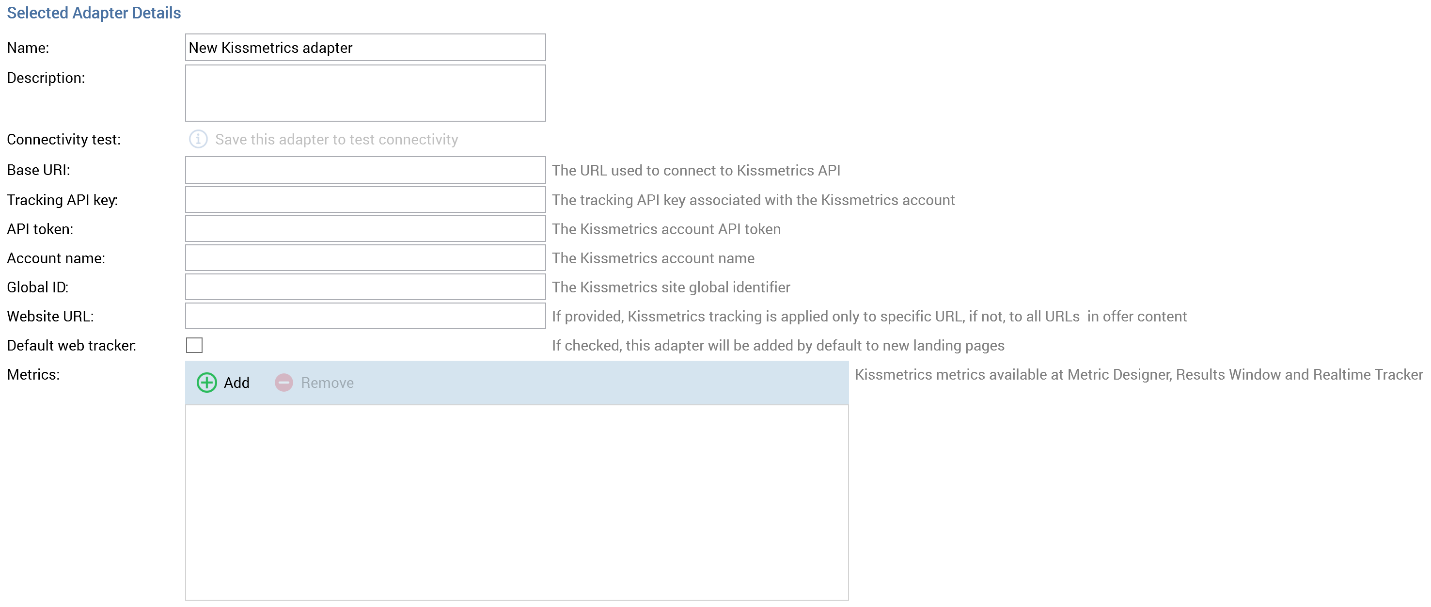
Task: Select the Website URL input field
Action: [365, 316]
